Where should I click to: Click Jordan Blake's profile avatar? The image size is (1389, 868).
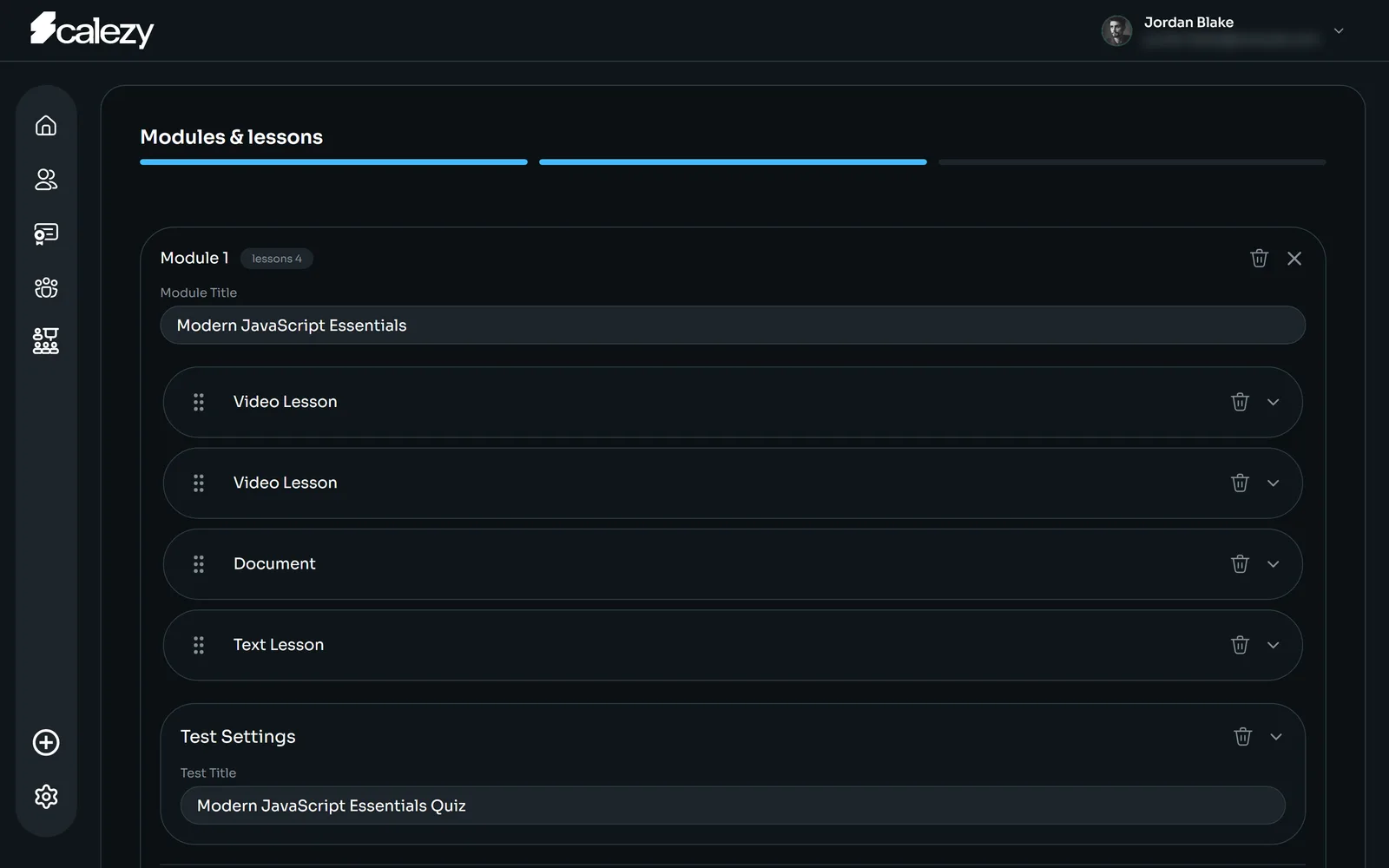click(x=1116, y=30)
